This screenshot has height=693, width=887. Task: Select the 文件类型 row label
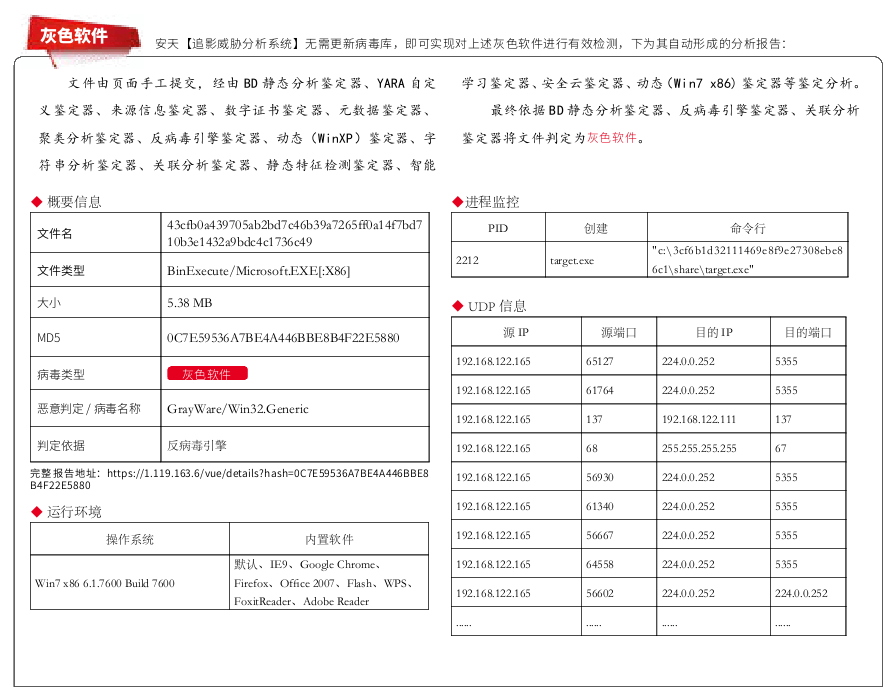pyautogui.click(x=61, y=270)
